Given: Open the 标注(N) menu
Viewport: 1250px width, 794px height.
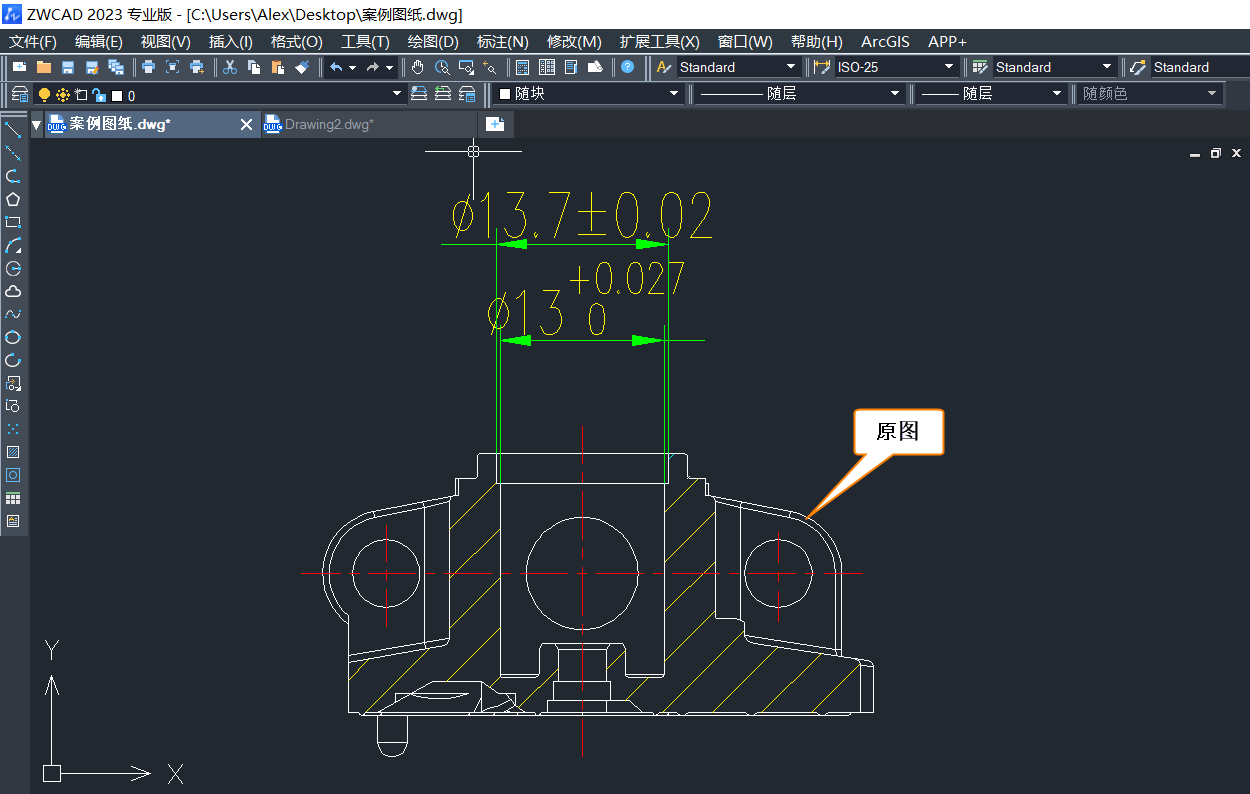Looking at the screenshot, I should click(502, 42).
